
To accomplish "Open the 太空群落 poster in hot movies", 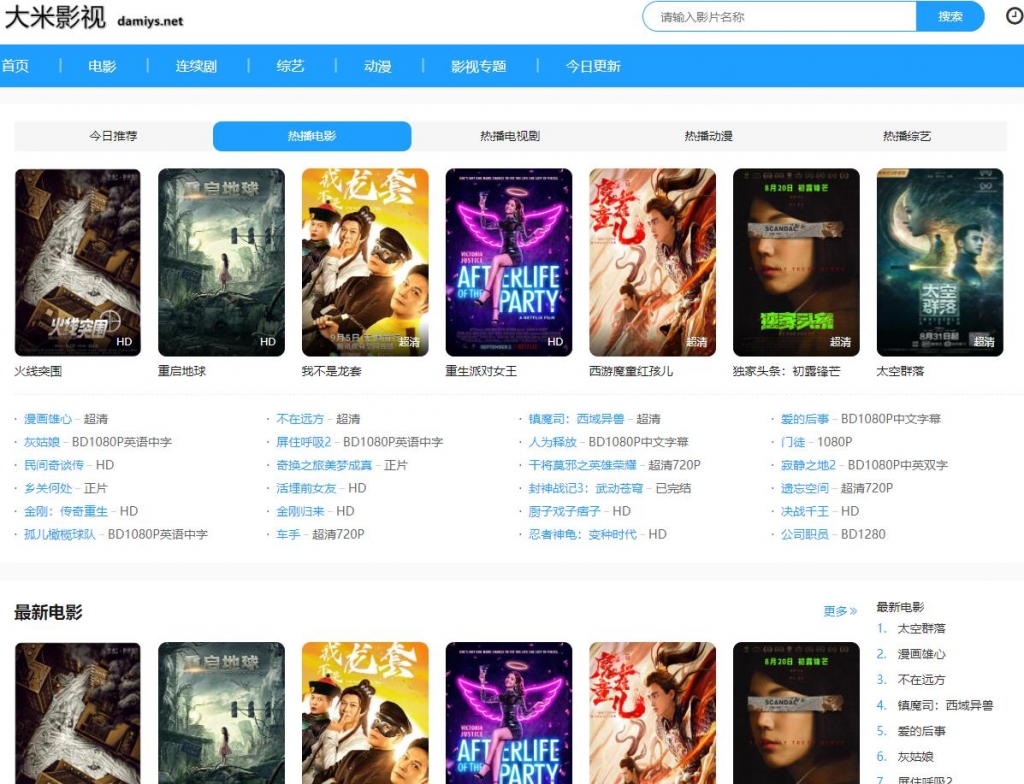I will tap(940, 263).
